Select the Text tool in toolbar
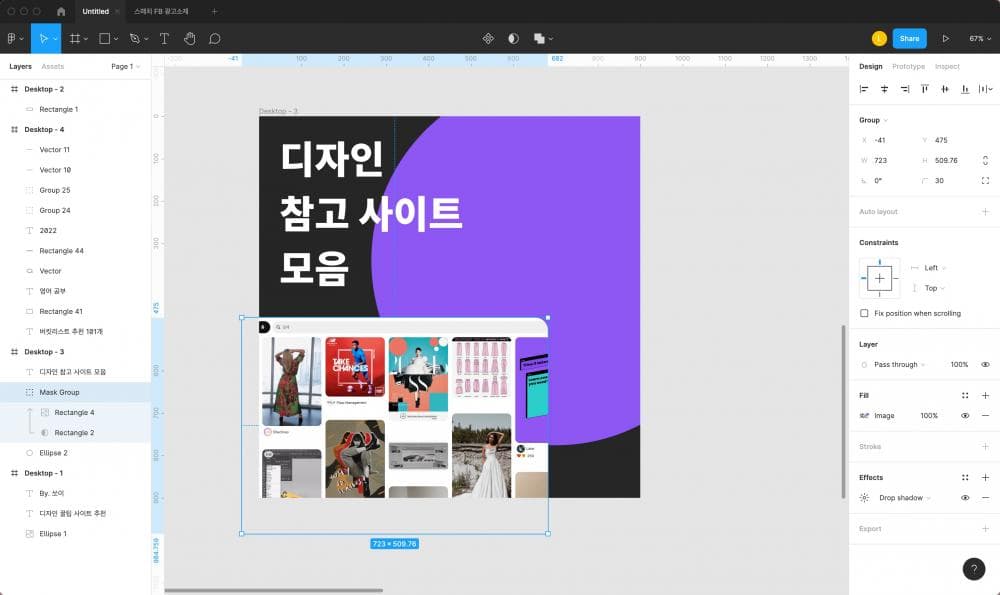The image size is (1000, 595). [164, 38]
